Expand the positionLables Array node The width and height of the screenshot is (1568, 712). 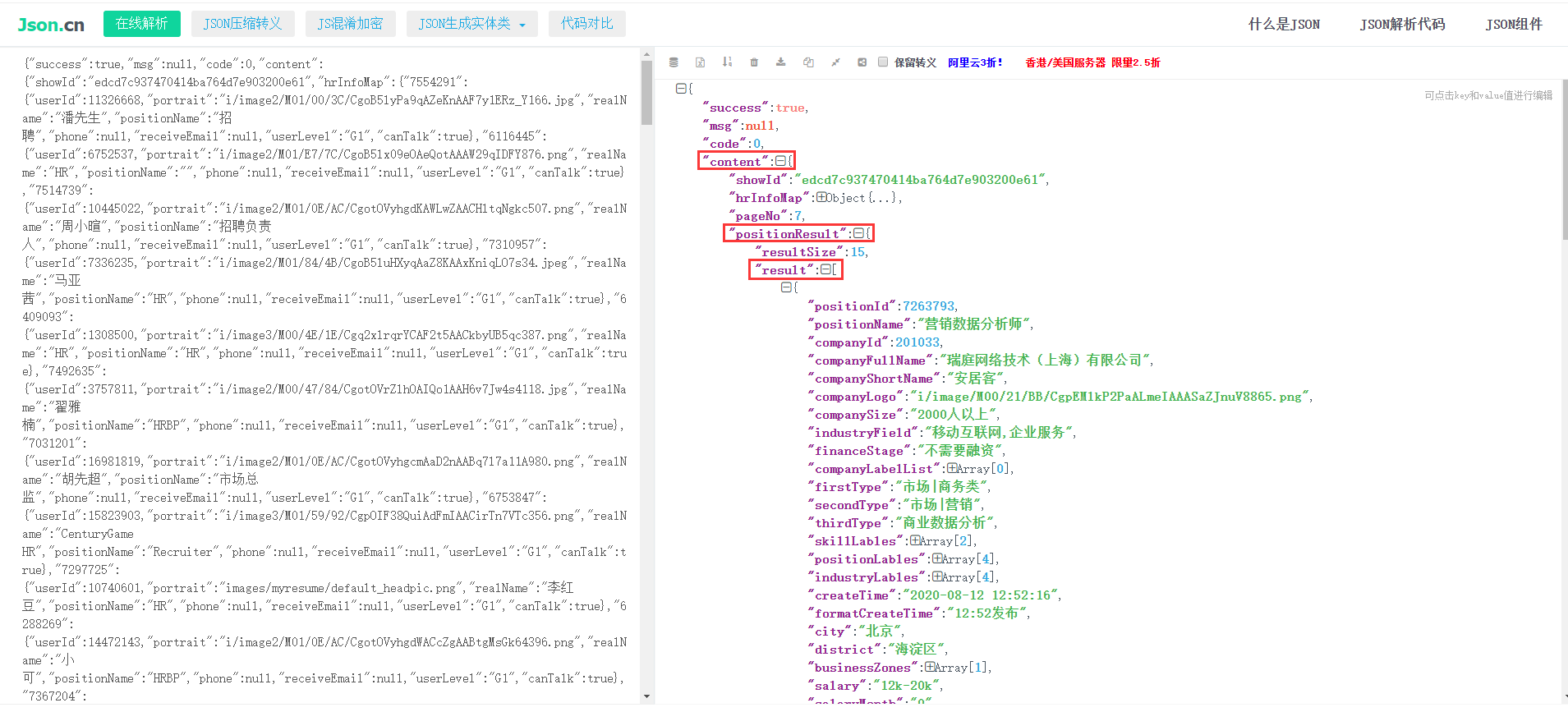point(937,558)
